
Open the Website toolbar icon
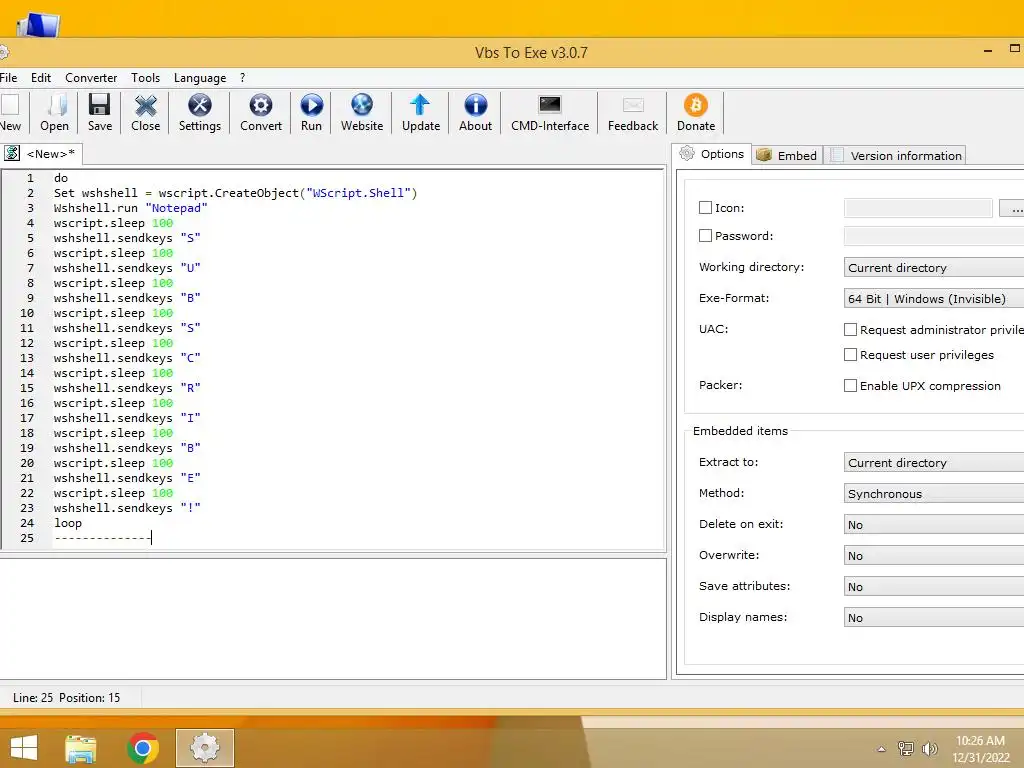(362, 112)
